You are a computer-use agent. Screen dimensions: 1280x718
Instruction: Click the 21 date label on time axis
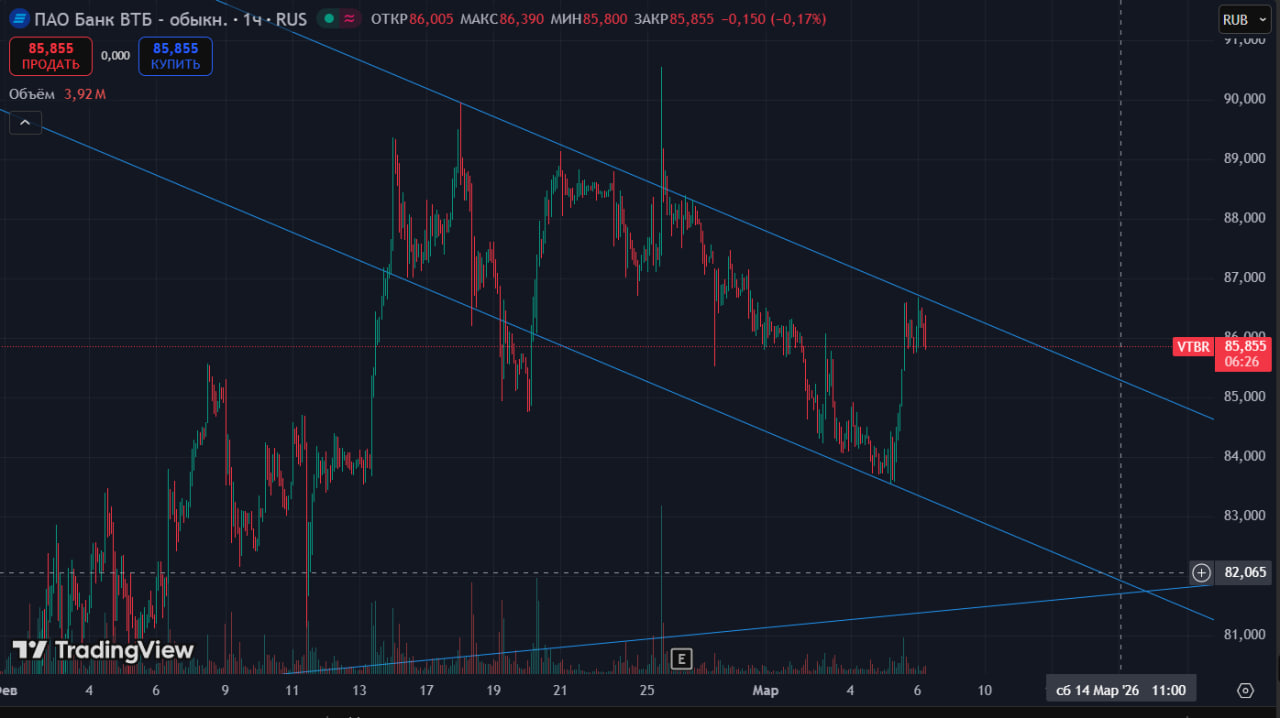[x=561, y=691]
